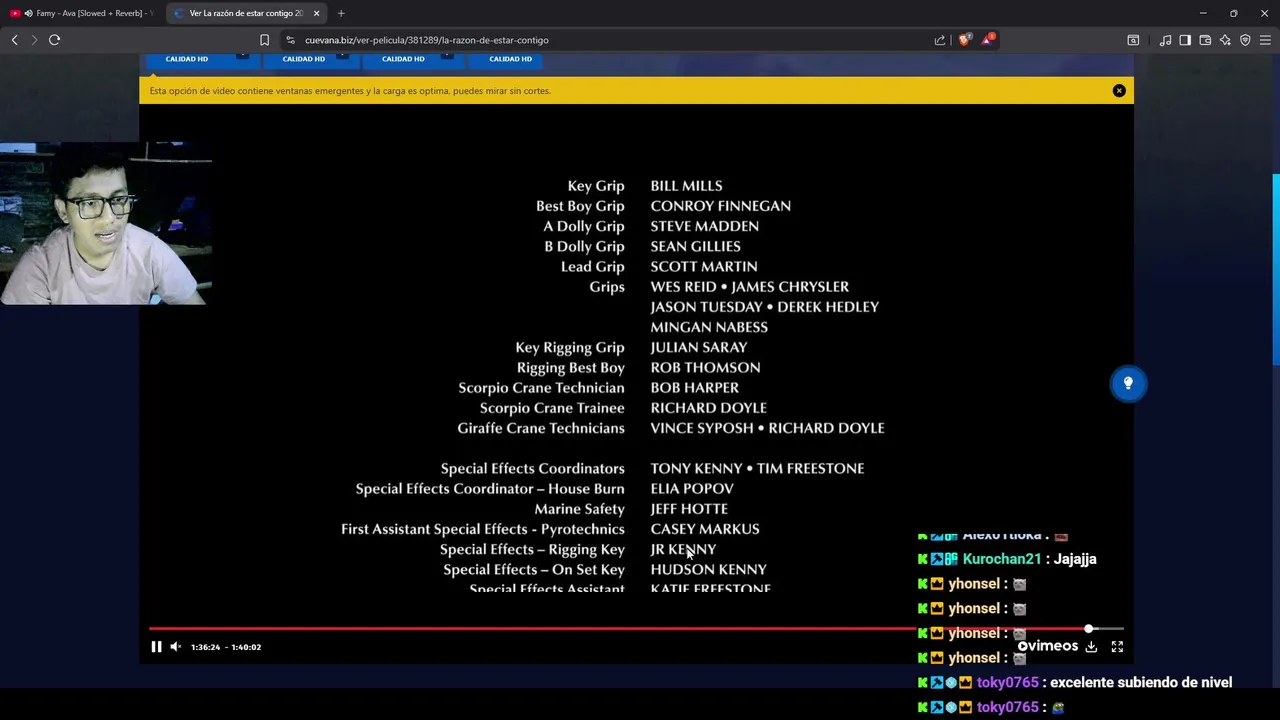Reload the cuevana page
This screenshot has width=1280, height=720.
click(x=54, y=40)
